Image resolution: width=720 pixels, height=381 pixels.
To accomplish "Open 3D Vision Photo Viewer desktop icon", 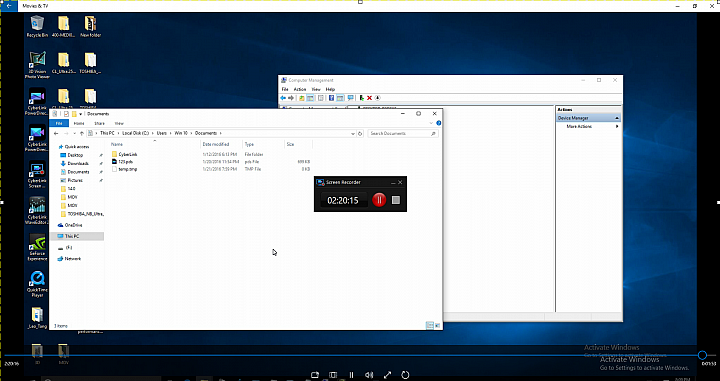I will (x=37, y=65).
